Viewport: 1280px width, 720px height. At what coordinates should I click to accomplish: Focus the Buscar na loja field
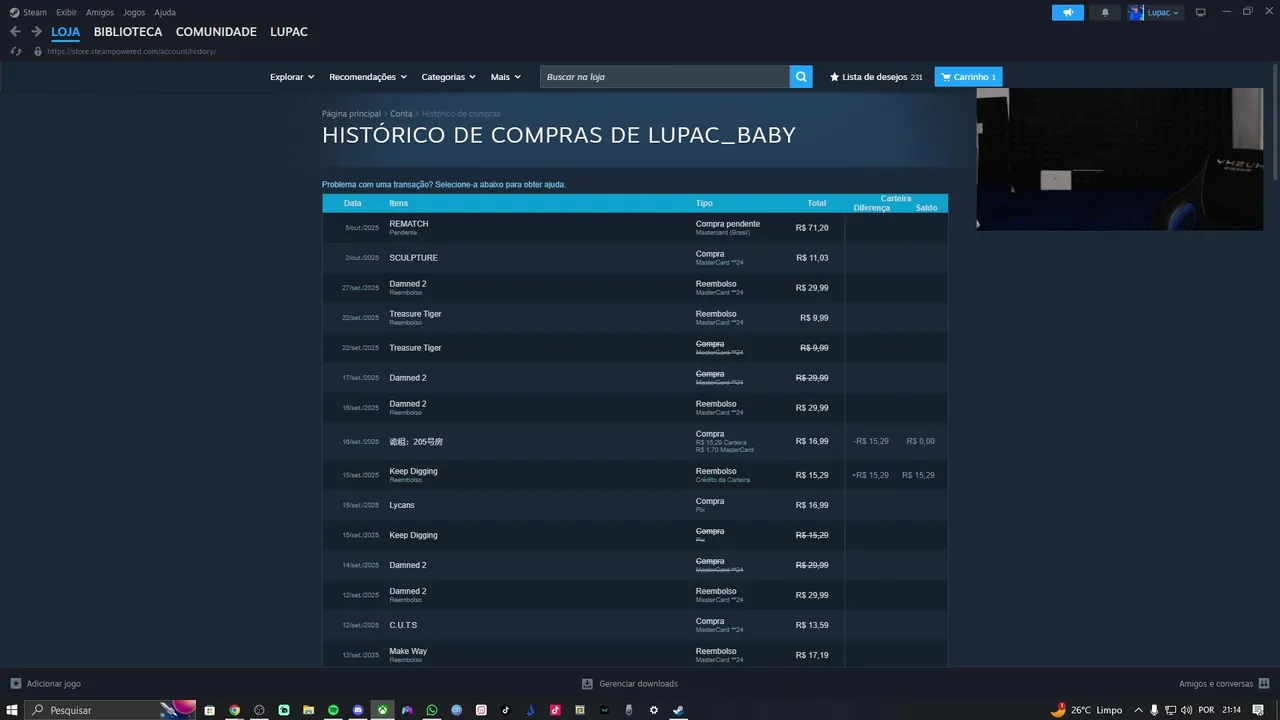point(665,77)
